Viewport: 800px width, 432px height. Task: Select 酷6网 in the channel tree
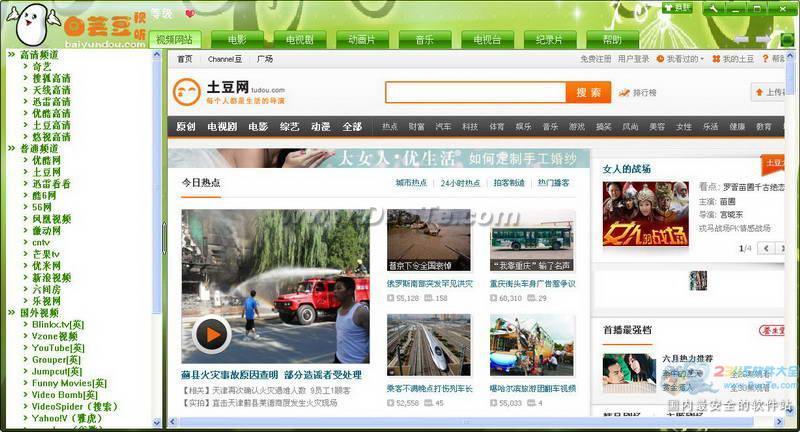click(x=44, y=196)
